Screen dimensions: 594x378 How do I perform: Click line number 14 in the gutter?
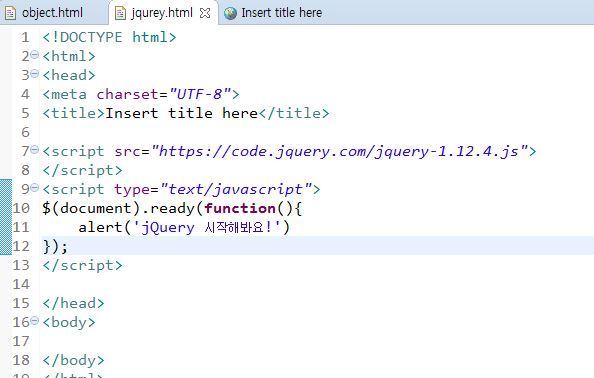[x=21, y=284]
